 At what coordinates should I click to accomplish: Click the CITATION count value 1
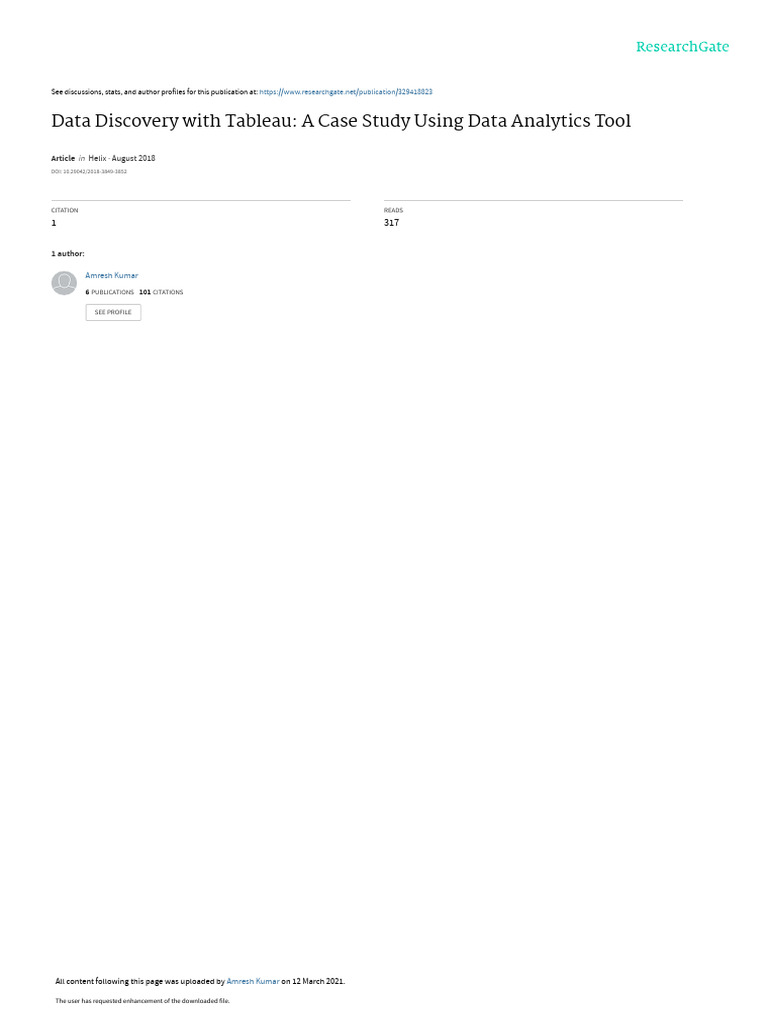point(54,223)
